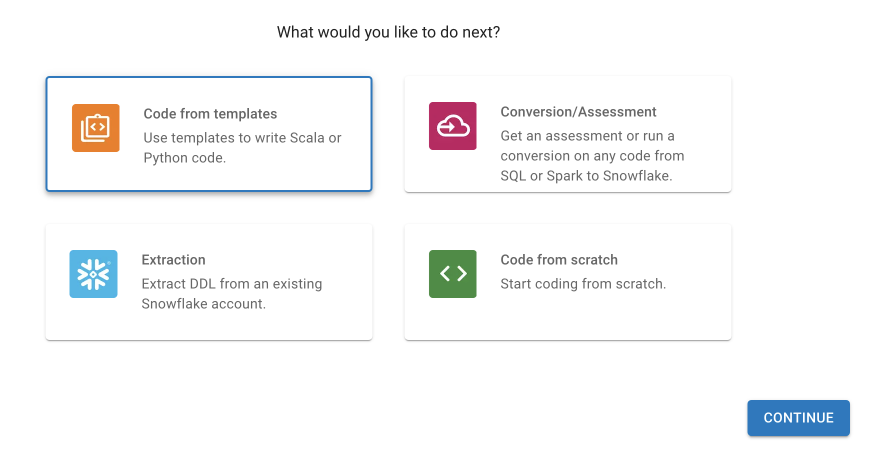The width and height of the screenshot is (870, 475).
Task: Choose the Code from scratch card
Action: tap(568, 282)
